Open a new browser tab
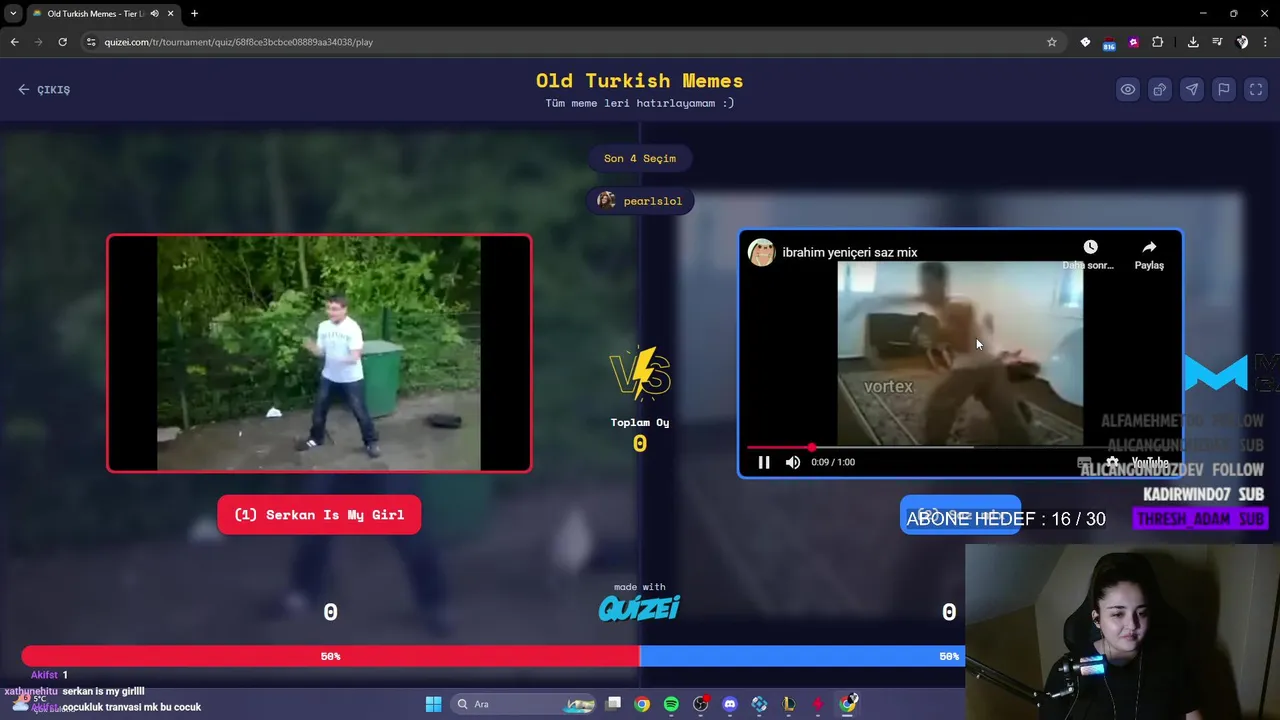This screenshot has width=1280, height=720. (194, 13)
